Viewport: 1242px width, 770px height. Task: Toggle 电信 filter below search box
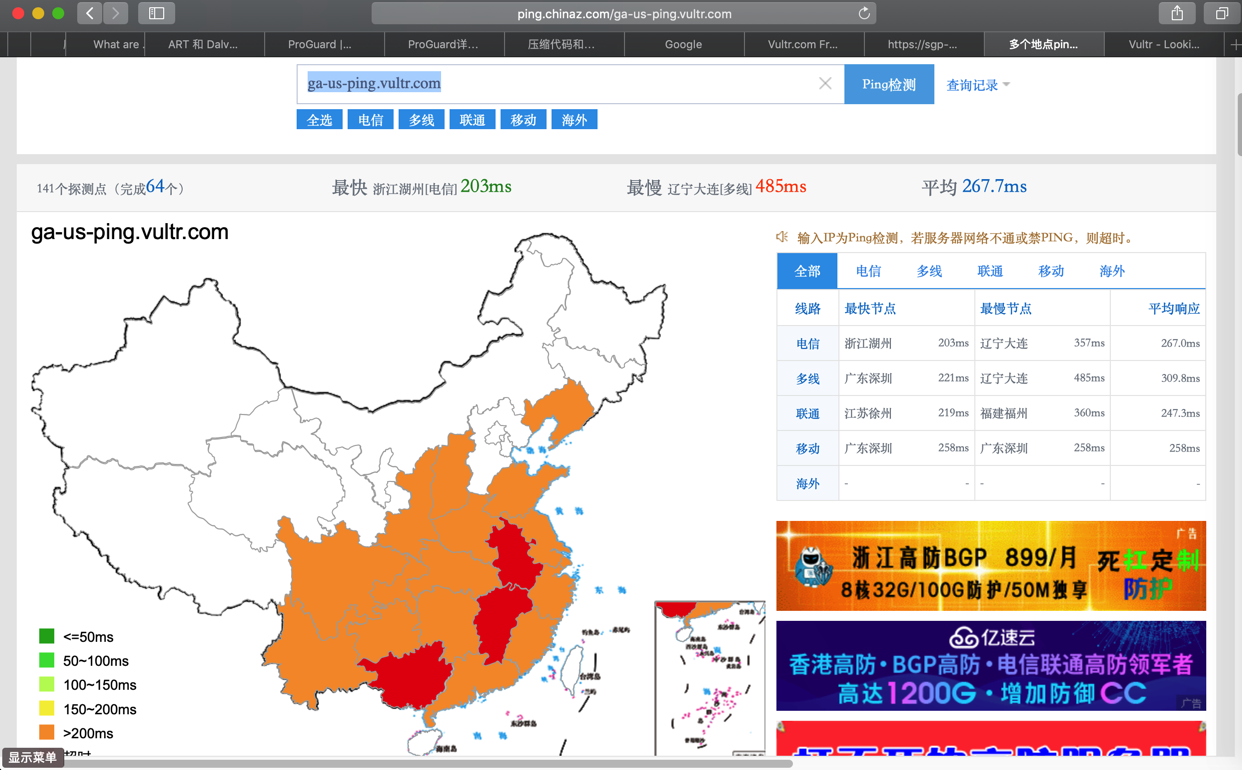[371, 119]
